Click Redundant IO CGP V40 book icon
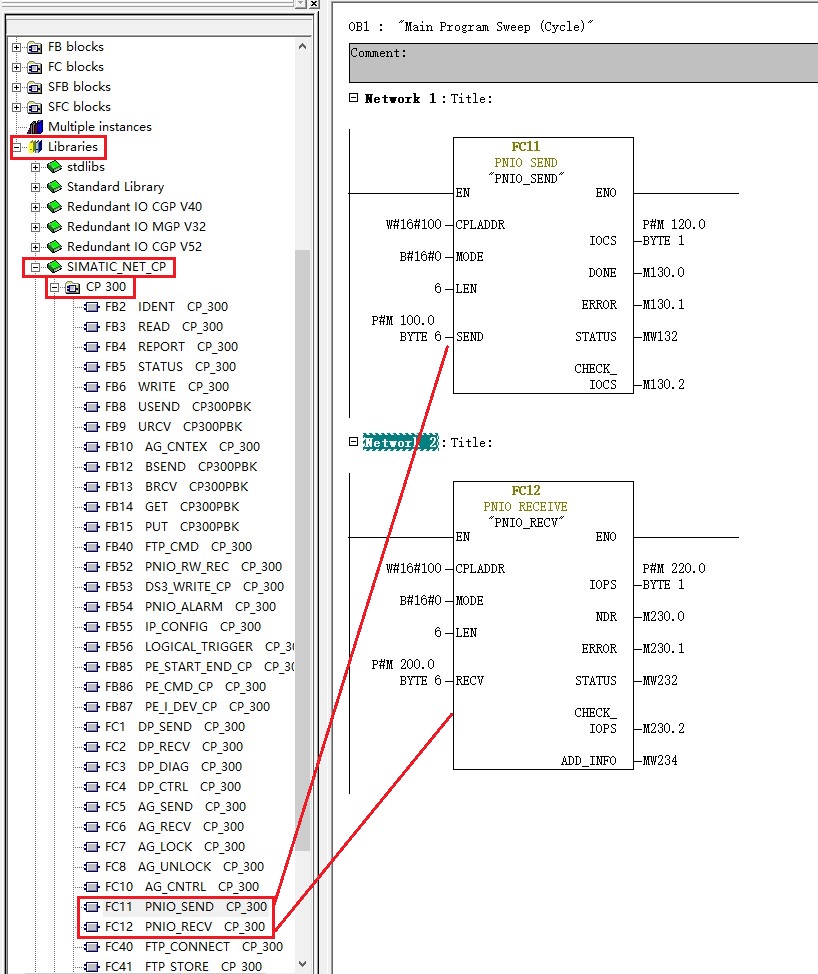Viewport: 818px width, 974px height. point(55,206)
